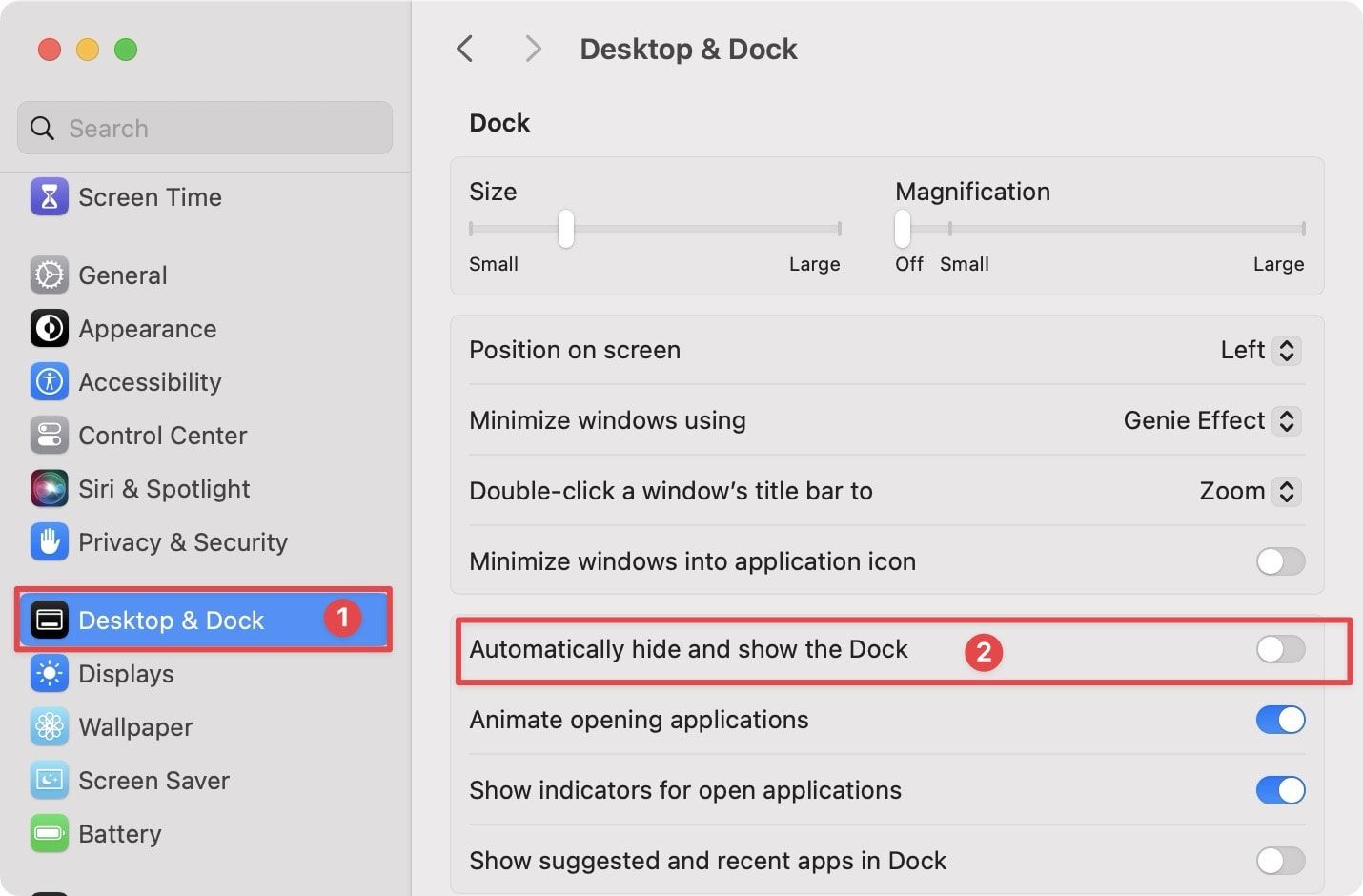Open Screen Saver settings
Viewport: 1363px width, 896px height.
point(153,781)
